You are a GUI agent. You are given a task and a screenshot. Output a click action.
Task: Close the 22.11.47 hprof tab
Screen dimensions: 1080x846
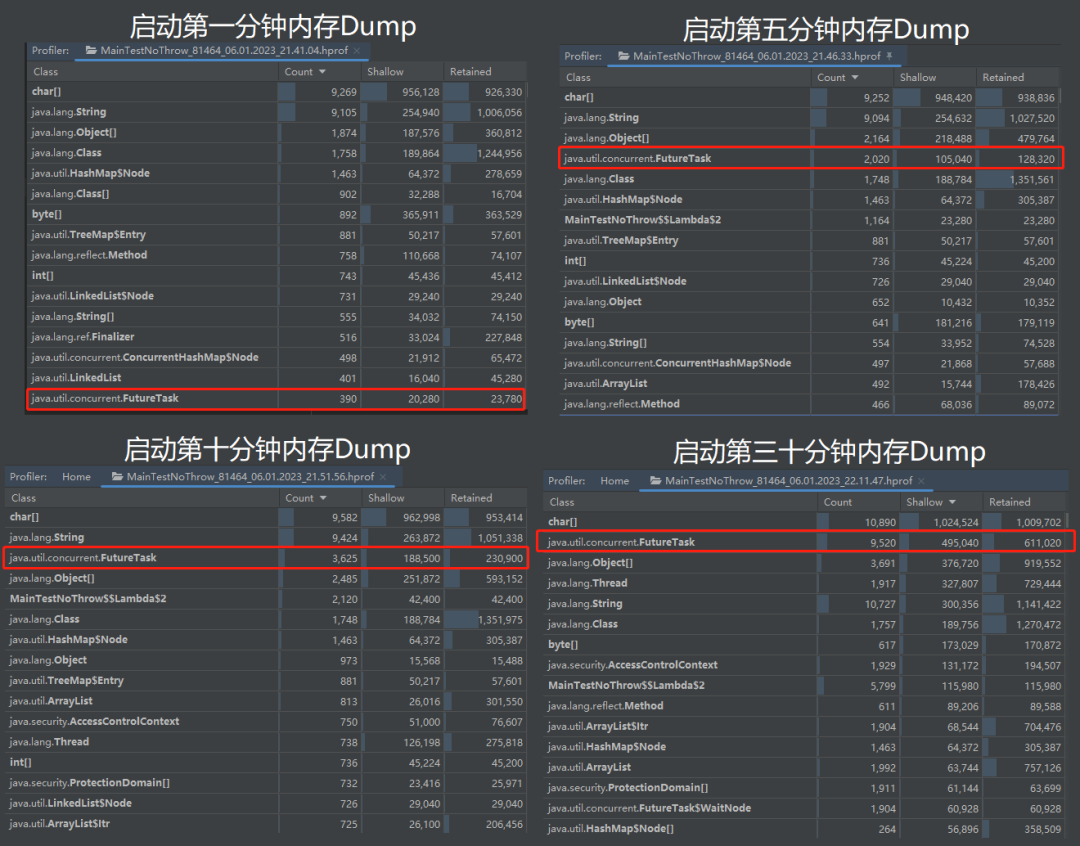(x=922, y=481)
